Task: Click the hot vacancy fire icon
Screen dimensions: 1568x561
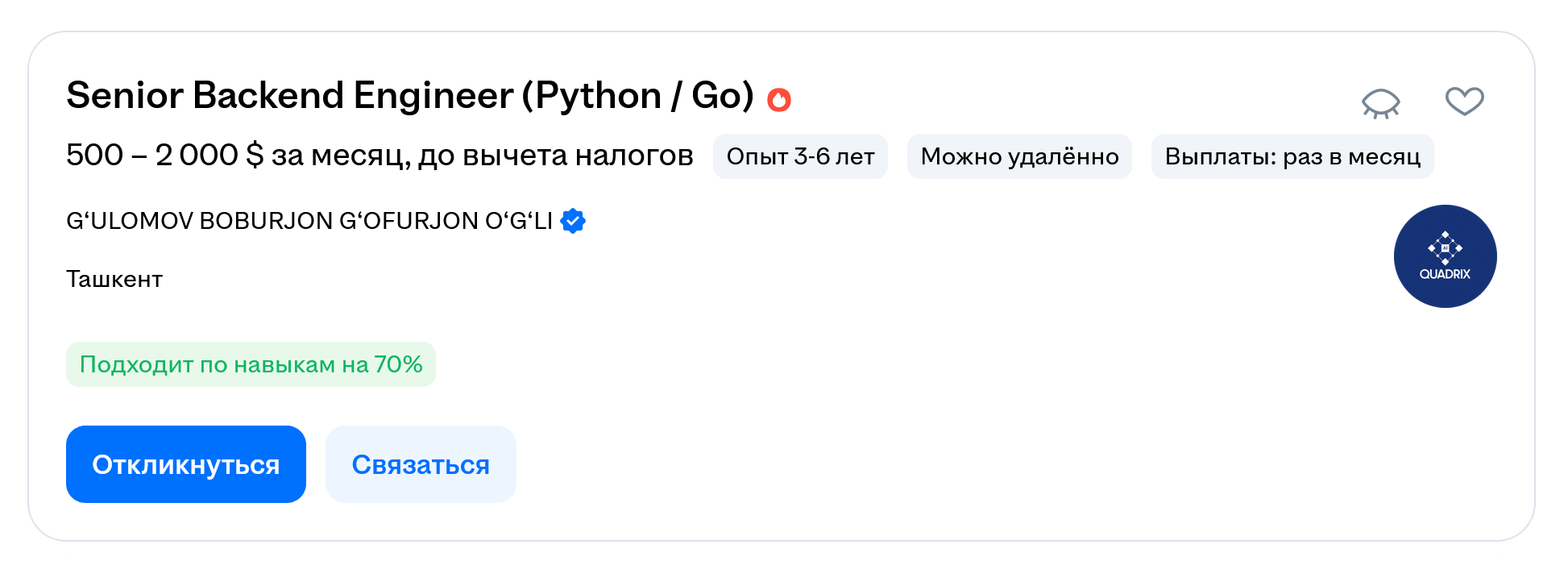Action: tap(779, 99)
